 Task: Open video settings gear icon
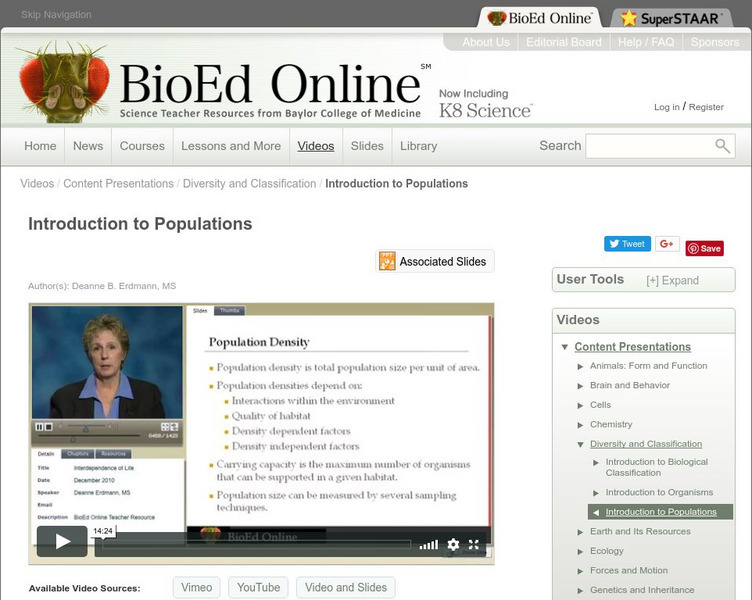pos(453,544)
